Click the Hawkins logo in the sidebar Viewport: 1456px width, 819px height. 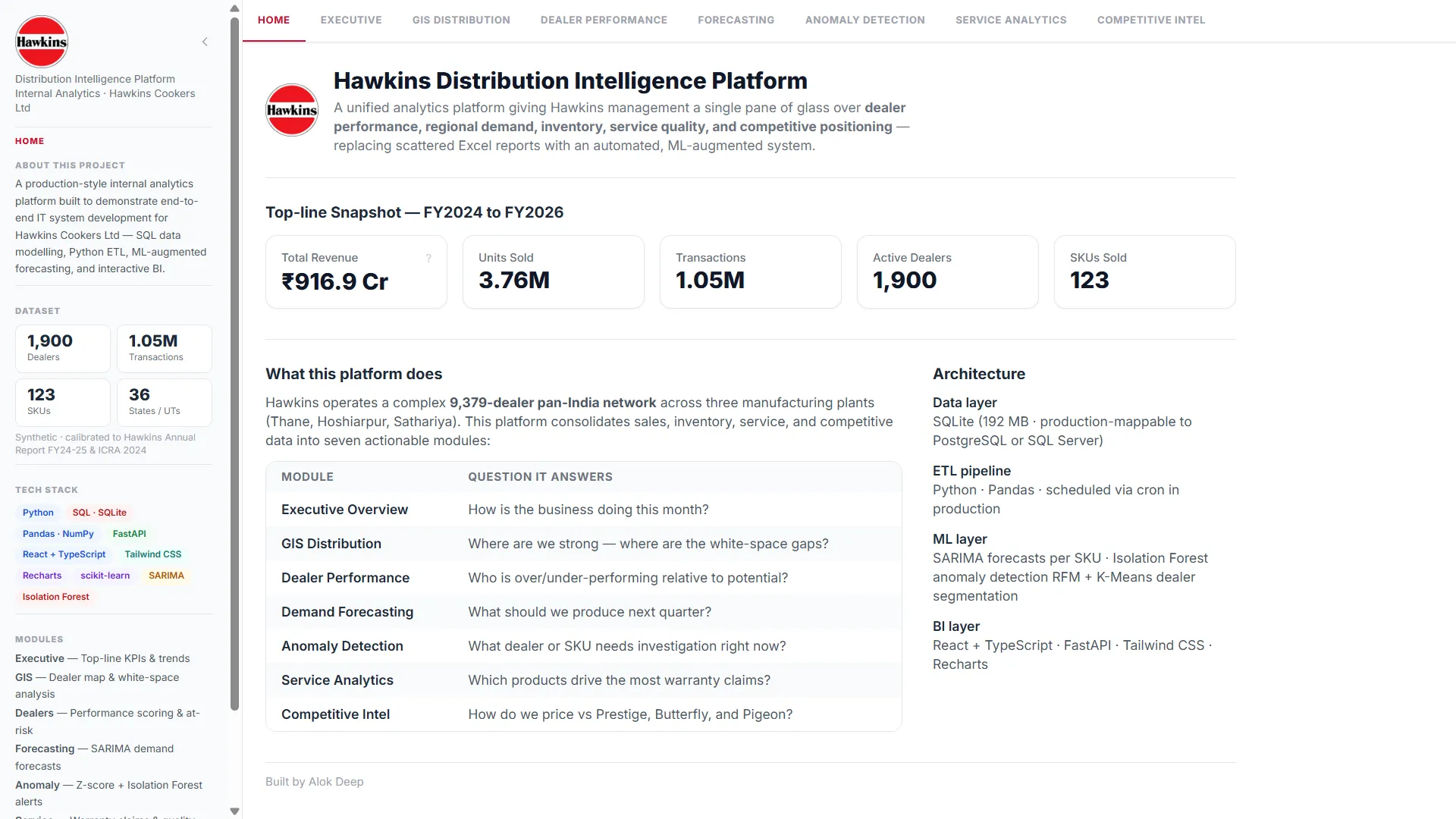point(42,42)
